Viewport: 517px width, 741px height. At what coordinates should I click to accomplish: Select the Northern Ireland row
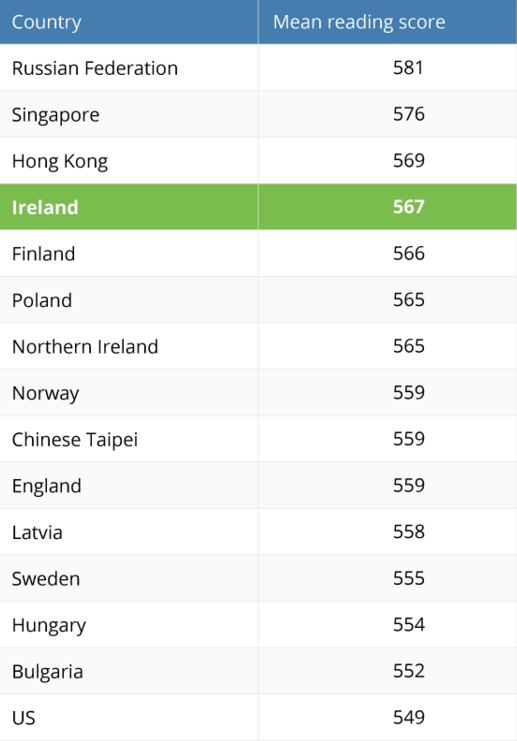click(x=258, y=346)
